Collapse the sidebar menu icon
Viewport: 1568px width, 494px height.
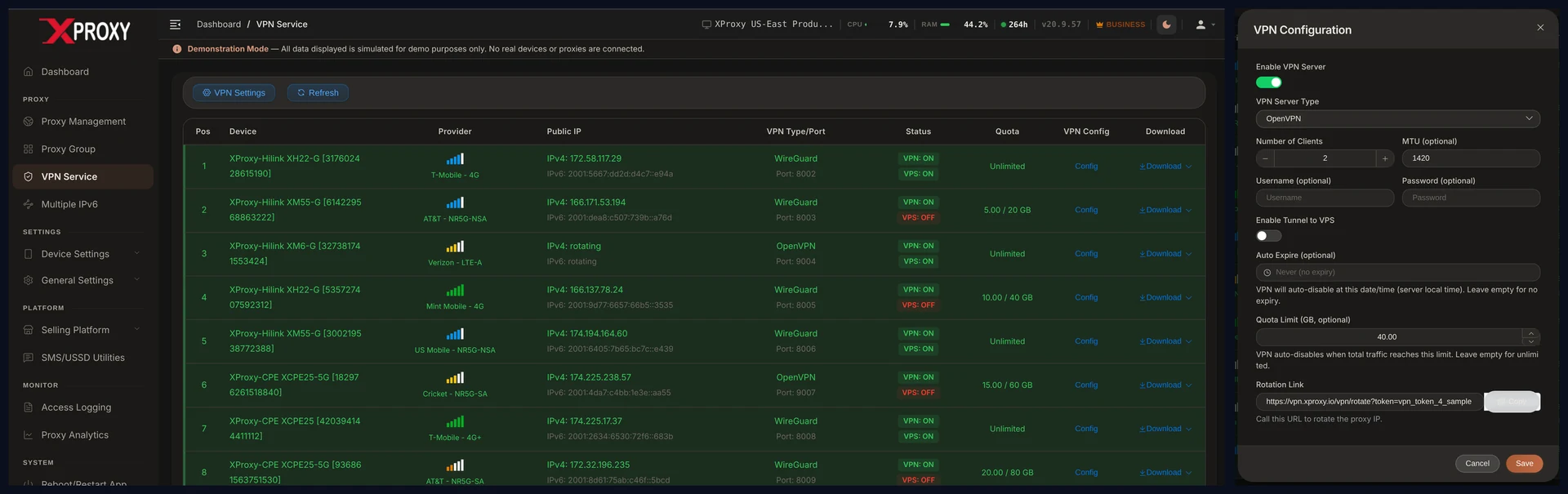click(x=175, y=24)
